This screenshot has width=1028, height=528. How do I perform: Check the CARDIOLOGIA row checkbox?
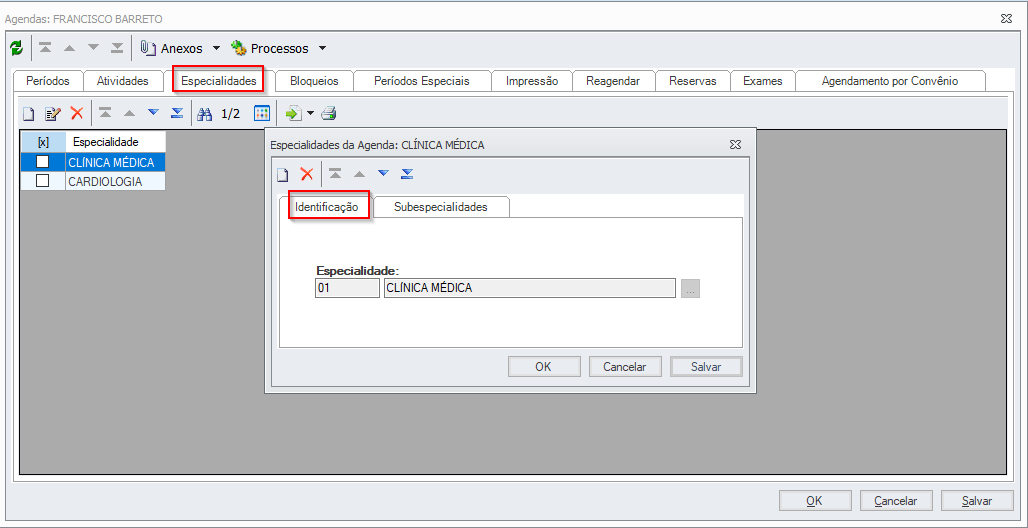(x=43, y=182)
